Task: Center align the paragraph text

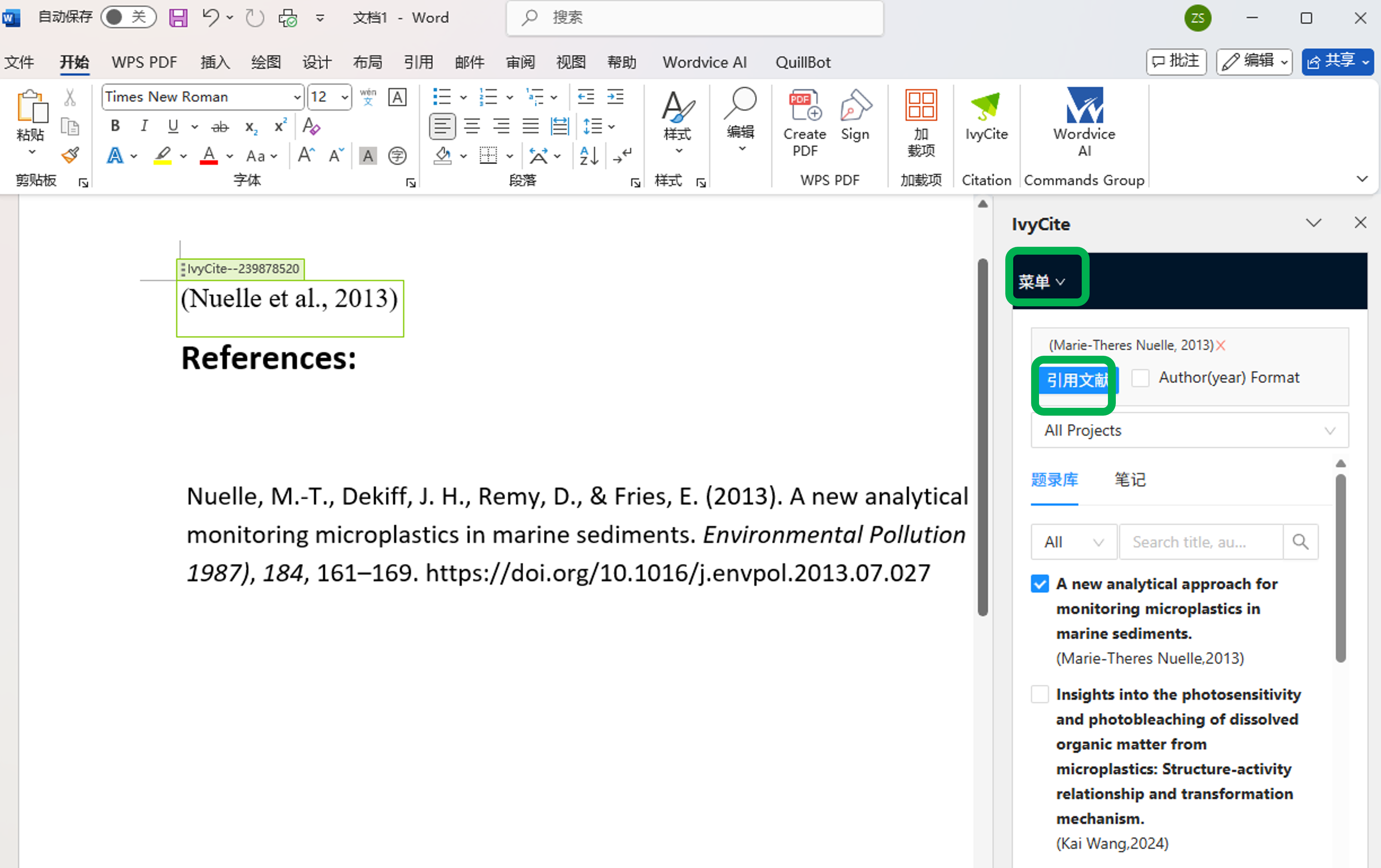Action: click(472, 126)
